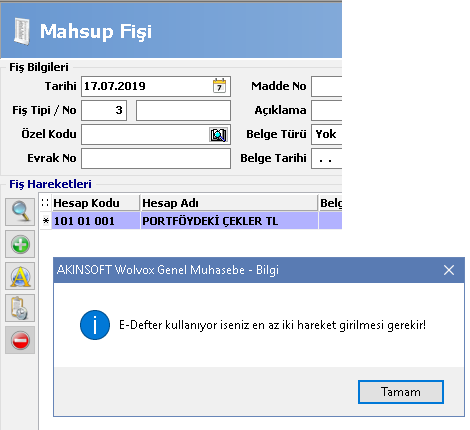Open the calendar picker in the Tarihi field
The height and width of the screenshot is (430, 470).
point(219,86)
